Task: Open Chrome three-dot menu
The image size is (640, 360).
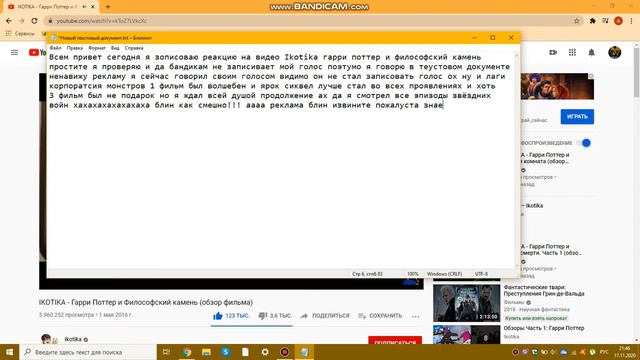Action: pyautogui.click(x=631, y=21)
